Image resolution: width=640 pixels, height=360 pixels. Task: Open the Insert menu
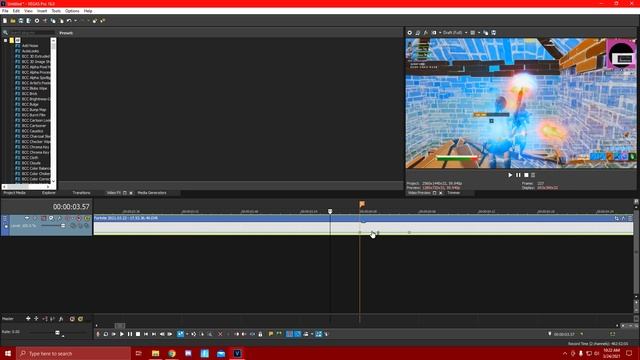coord(42,11)
